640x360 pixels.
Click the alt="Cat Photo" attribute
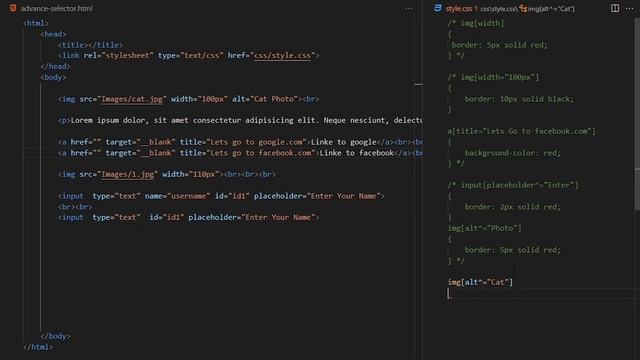pos(265,99)
